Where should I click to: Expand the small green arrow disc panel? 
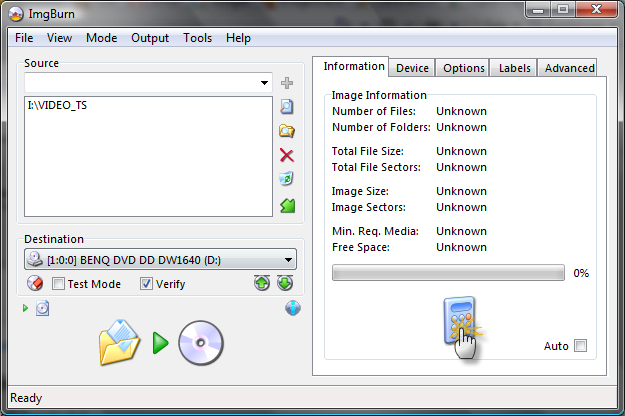[26, 308]
